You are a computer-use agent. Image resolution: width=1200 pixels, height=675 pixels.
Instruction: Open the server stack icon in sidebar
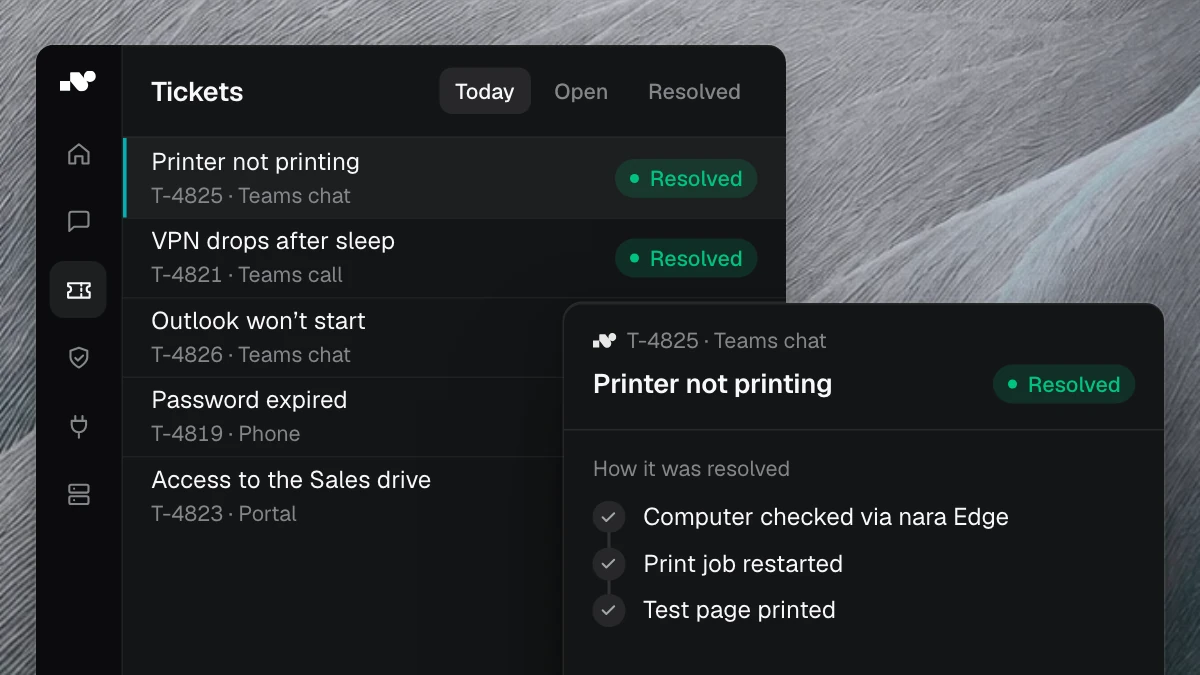(78, 494)
